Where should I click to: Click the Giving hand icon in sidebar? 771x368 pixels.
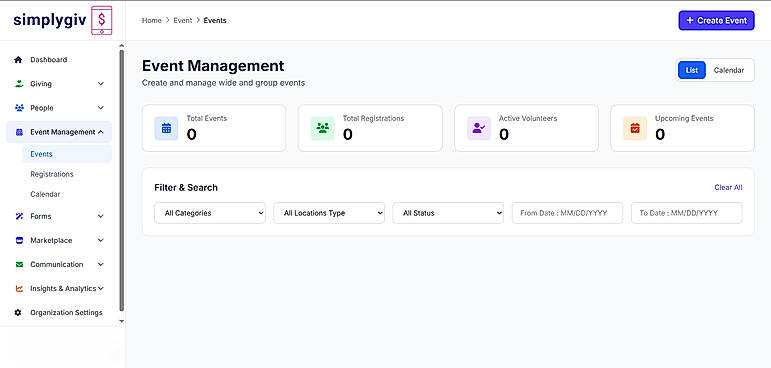tap(19, 84)
